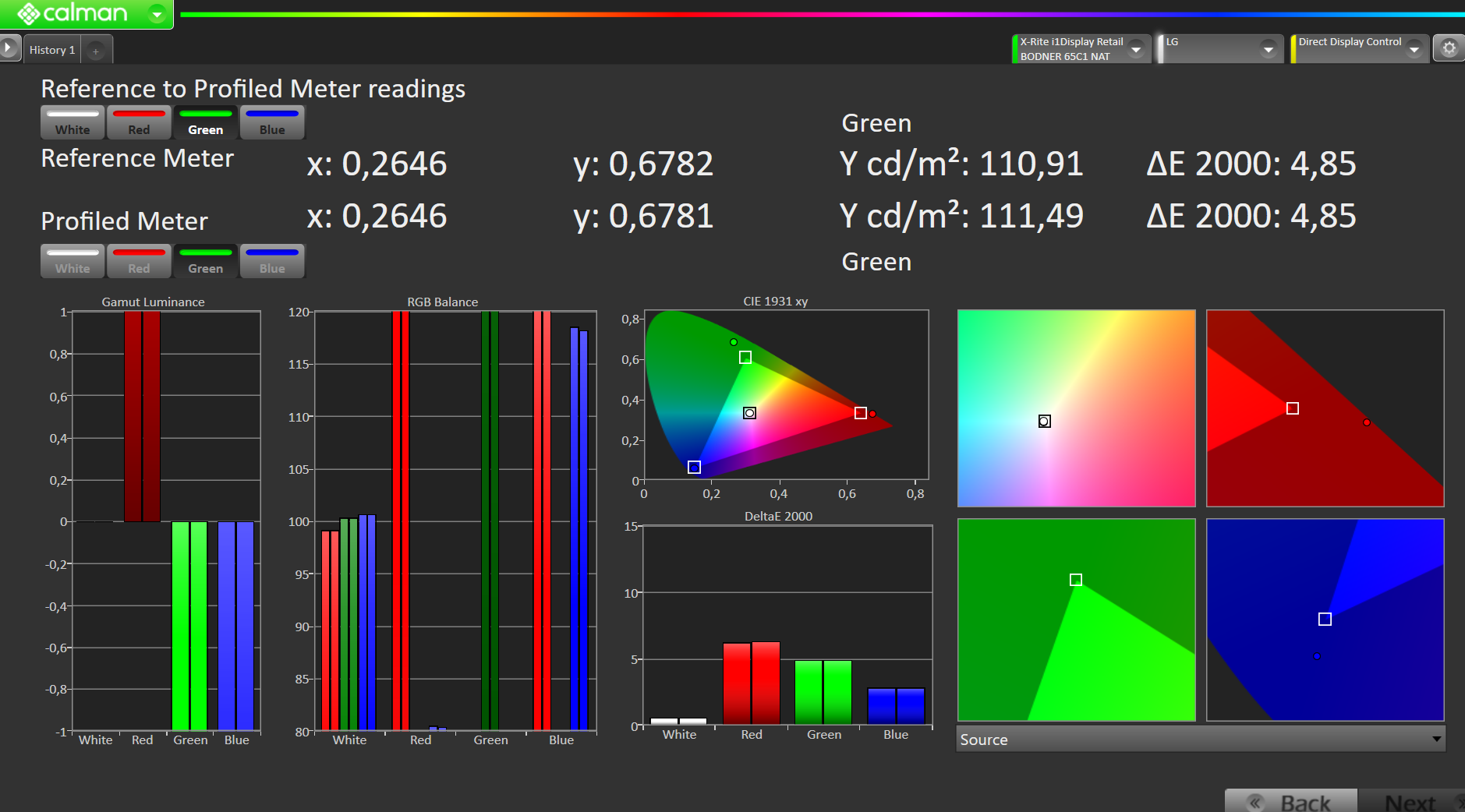The image size is (1465, 812).
Task: Click the blue target square in CIE chart
Action: pyautogui.click(x=694, y=467)
